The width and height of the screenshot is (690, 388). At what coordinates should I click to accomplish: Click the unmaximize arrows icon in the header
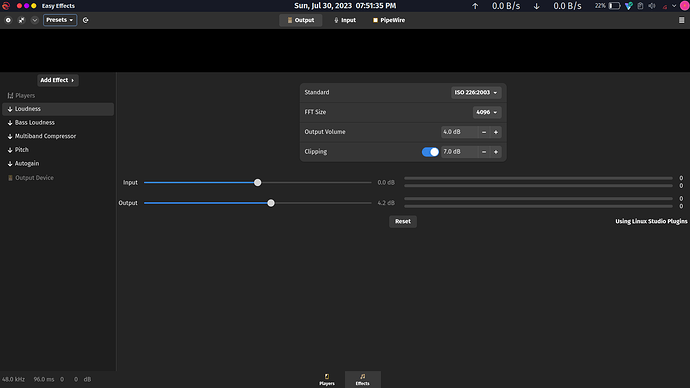click(21, 20)
